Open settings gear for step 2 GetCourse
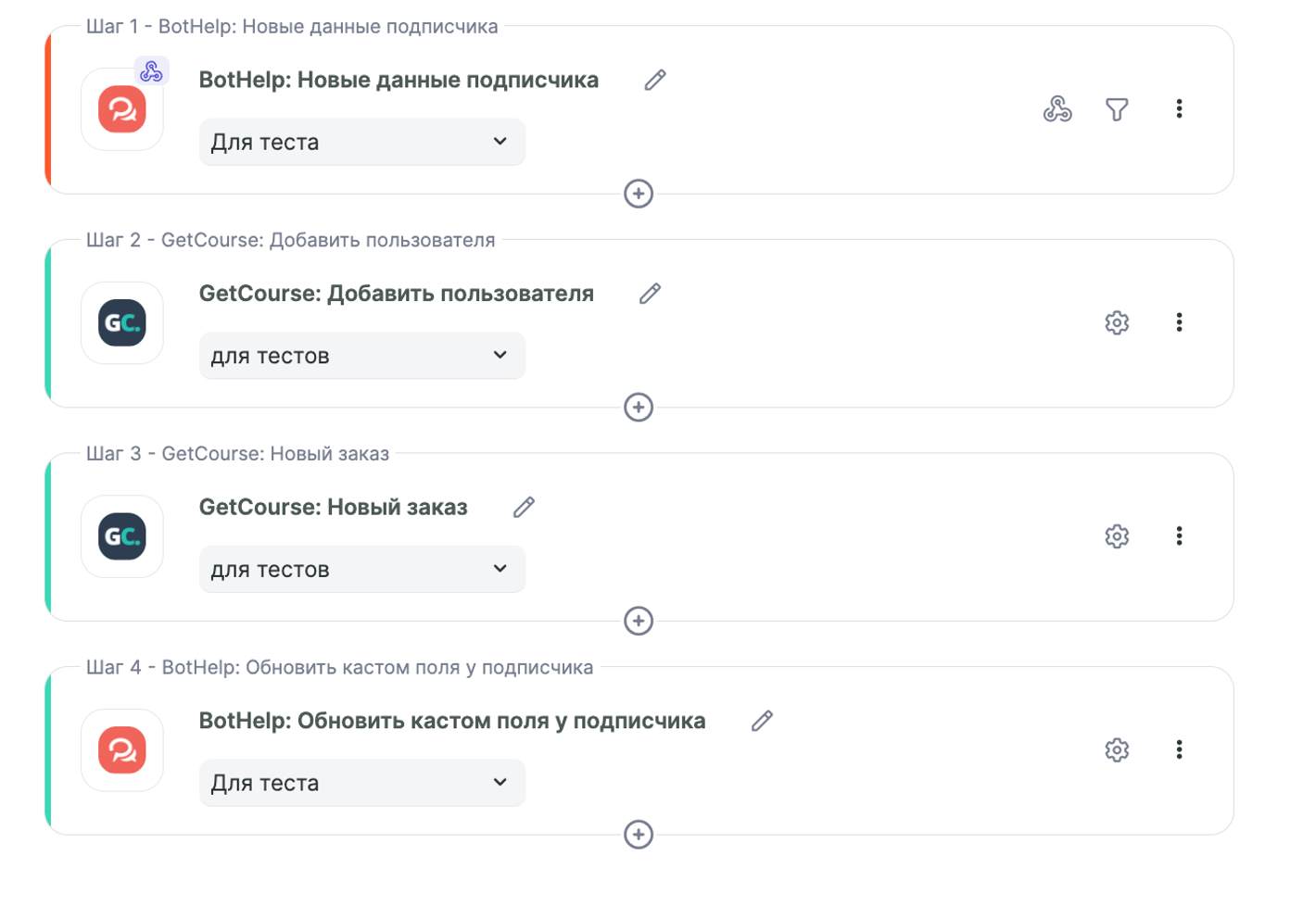Image resolution: width=1316 pixels, height=906 pixels. click(1117, 322)
